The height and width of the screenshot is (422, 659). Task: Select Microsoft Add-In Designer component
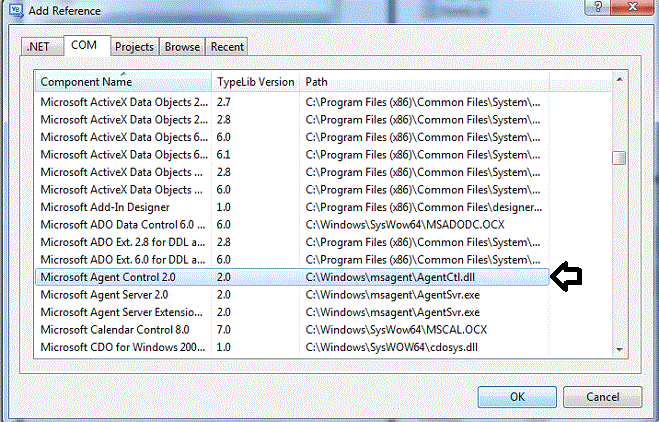pos(292,207)
